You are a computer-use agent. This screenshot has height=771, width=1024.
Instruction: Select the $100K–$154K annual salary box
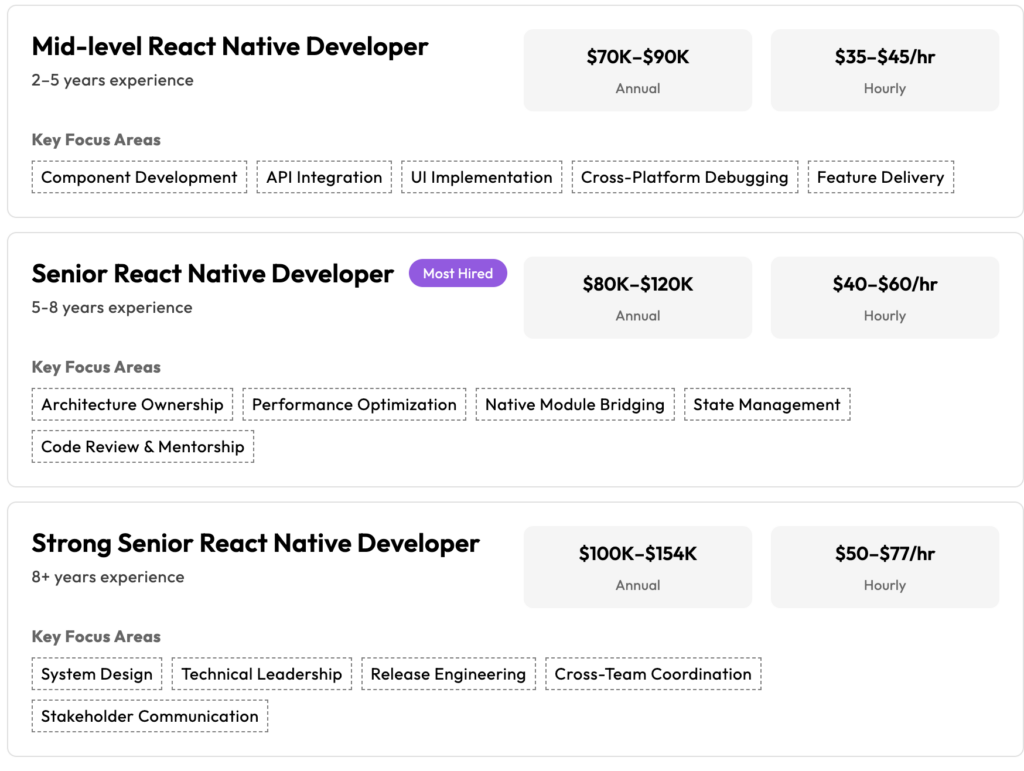pyautogui.click(x=637, y=567)
